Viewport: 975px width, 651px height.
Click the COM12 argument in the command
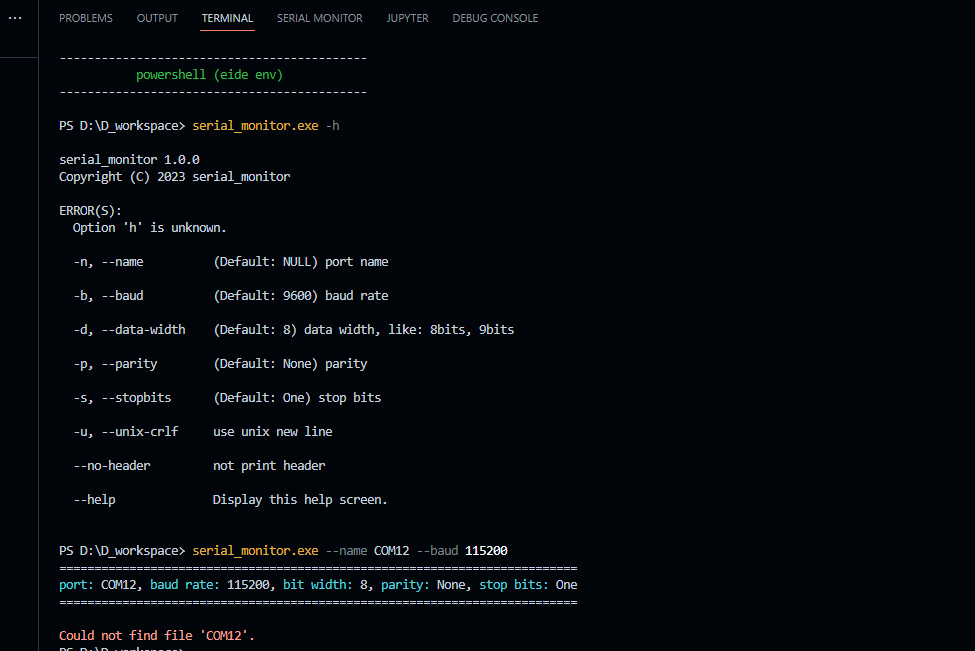tap(390, 550)
